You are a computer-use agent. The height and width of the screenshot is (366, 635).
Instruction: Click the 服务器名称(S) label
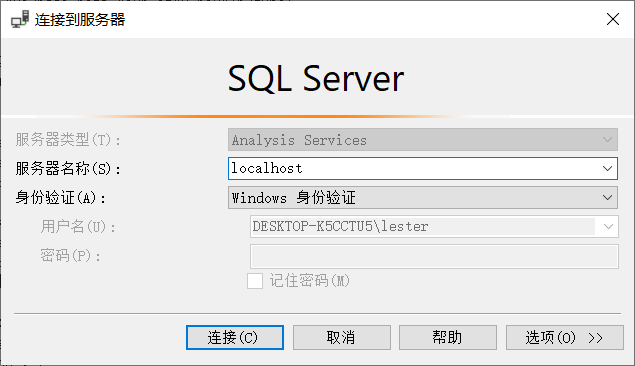click(68, 169)
